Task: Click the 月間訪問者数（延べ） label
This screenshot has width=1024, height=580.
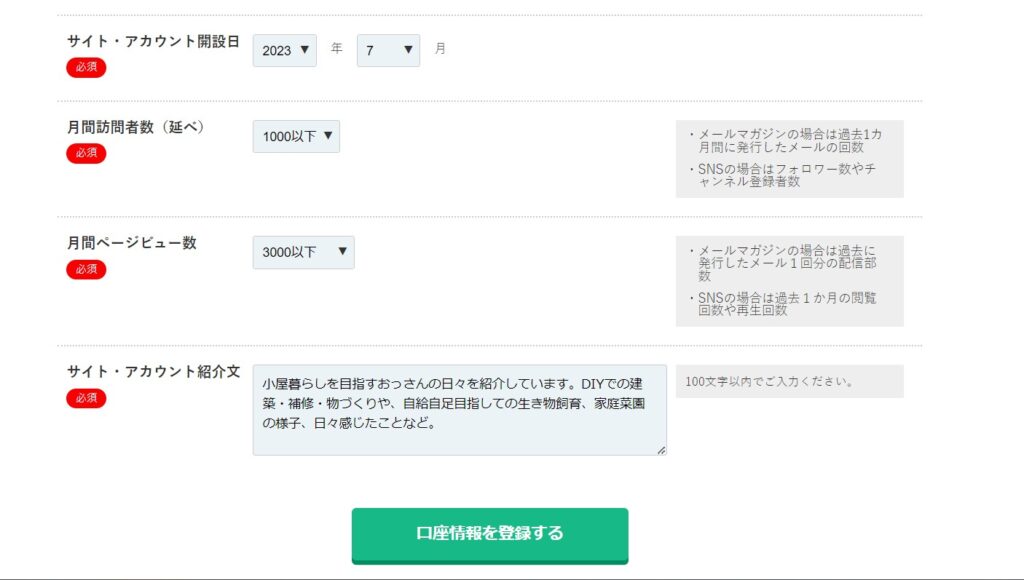Action: click(x=136, y=127)
